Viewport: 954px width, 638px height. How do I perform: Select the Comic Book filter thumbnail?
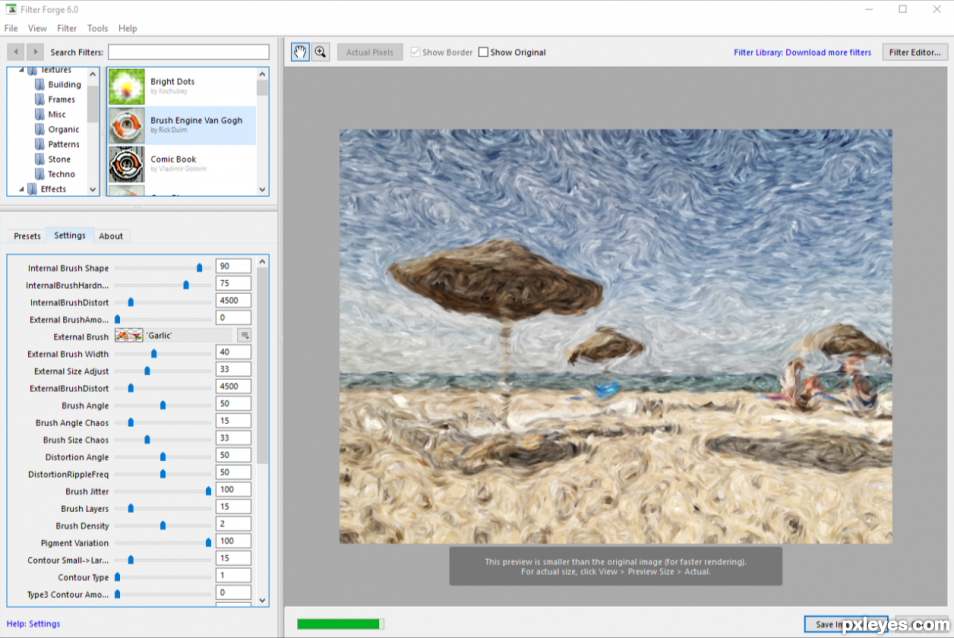(x=127, y=164)
